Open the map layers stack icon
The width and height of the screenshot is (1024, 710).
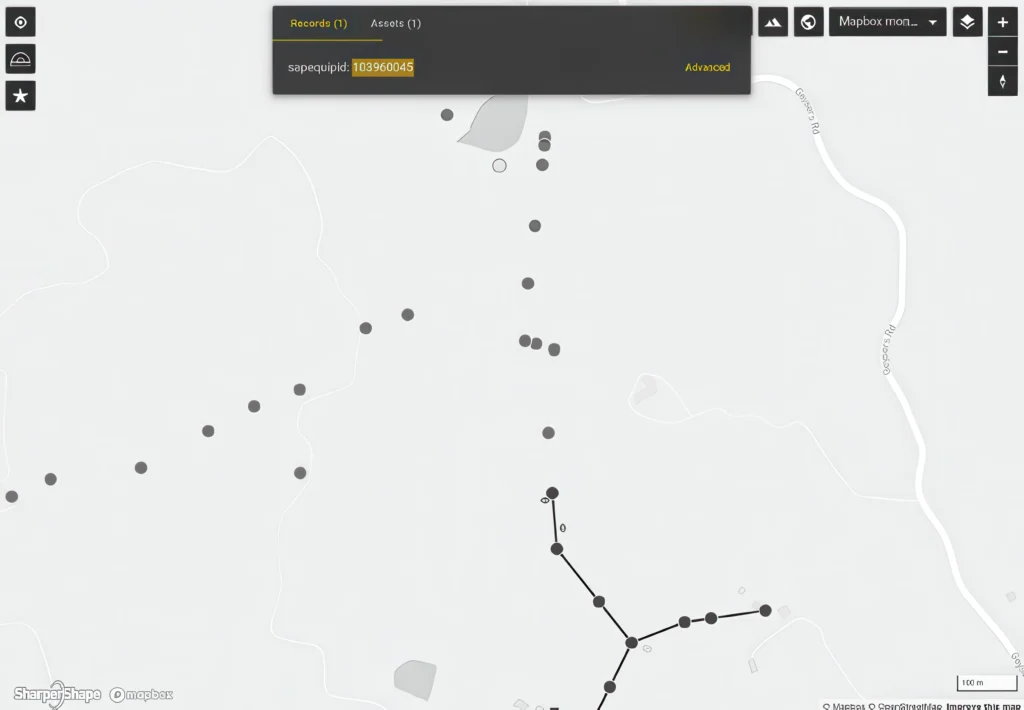click(967, 22)
